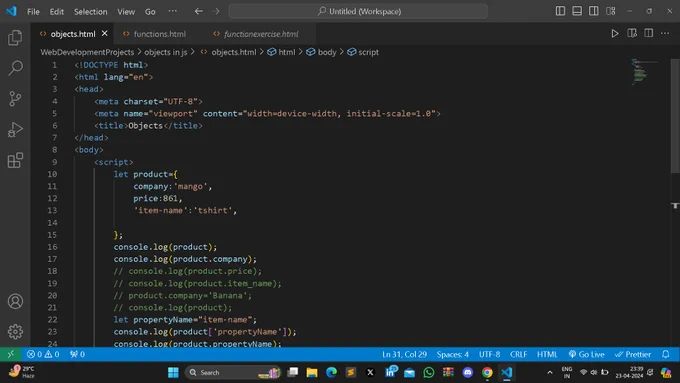680x383 pixels.
Task: Show hidden tray icons chevron
Action: click(549, 373)
